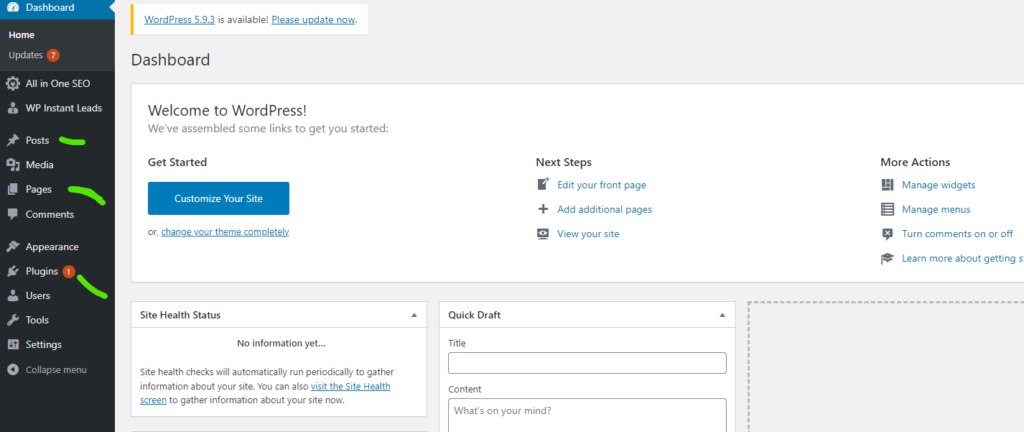Click the No information yet text
This screenshot has width=1024, height=432.
281,343
